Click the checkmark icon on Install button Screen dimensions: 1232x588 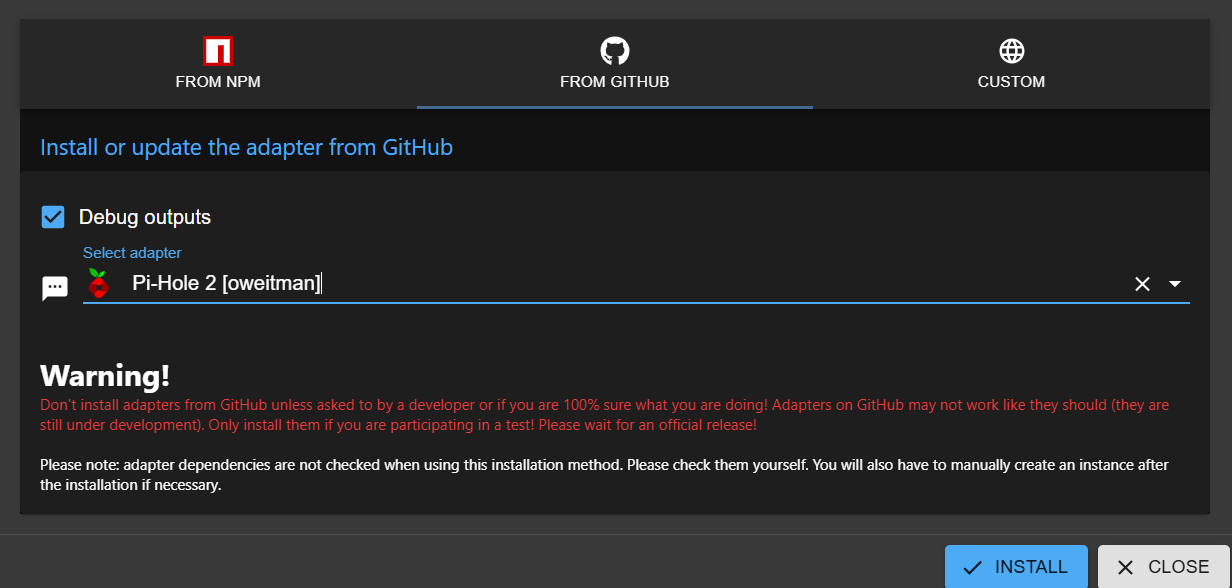972,567
